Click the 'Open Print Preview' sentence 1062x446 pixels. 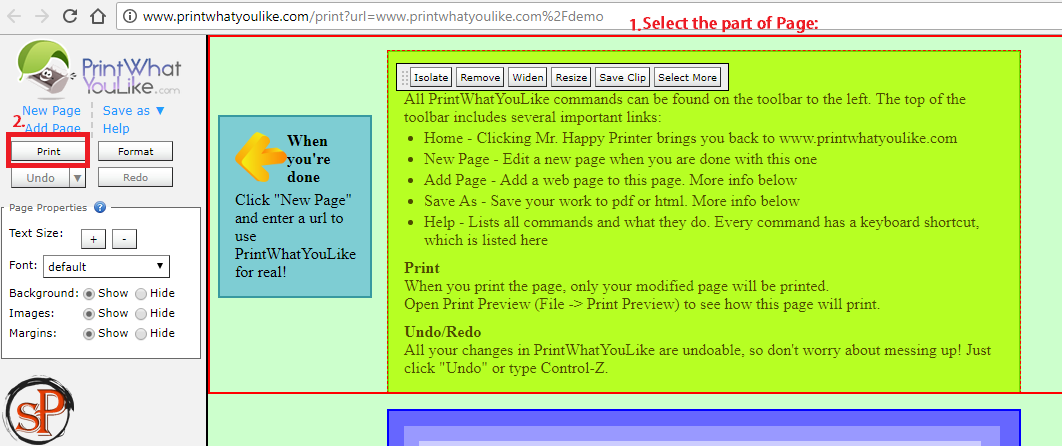coord(641,304)
